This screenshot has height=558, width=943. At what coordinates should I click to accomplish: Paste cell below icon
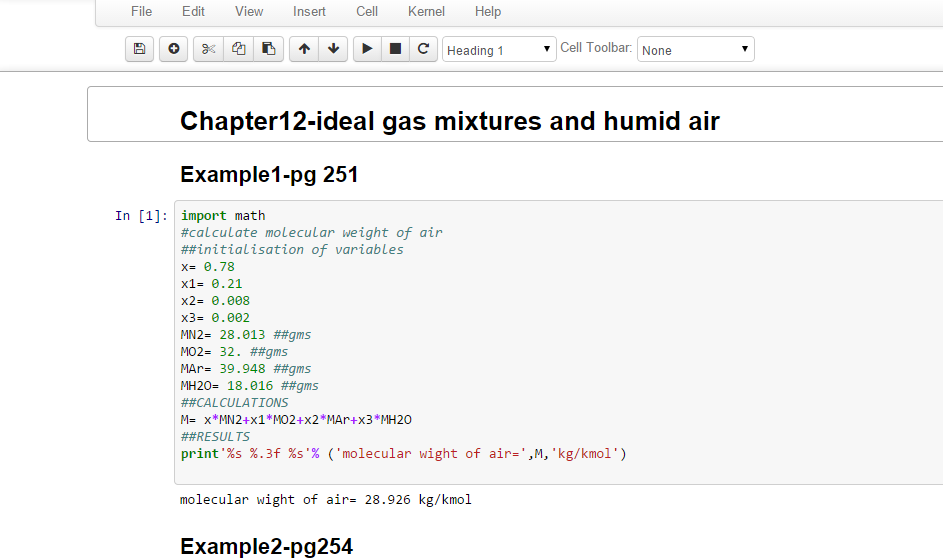tap(268, 49)
